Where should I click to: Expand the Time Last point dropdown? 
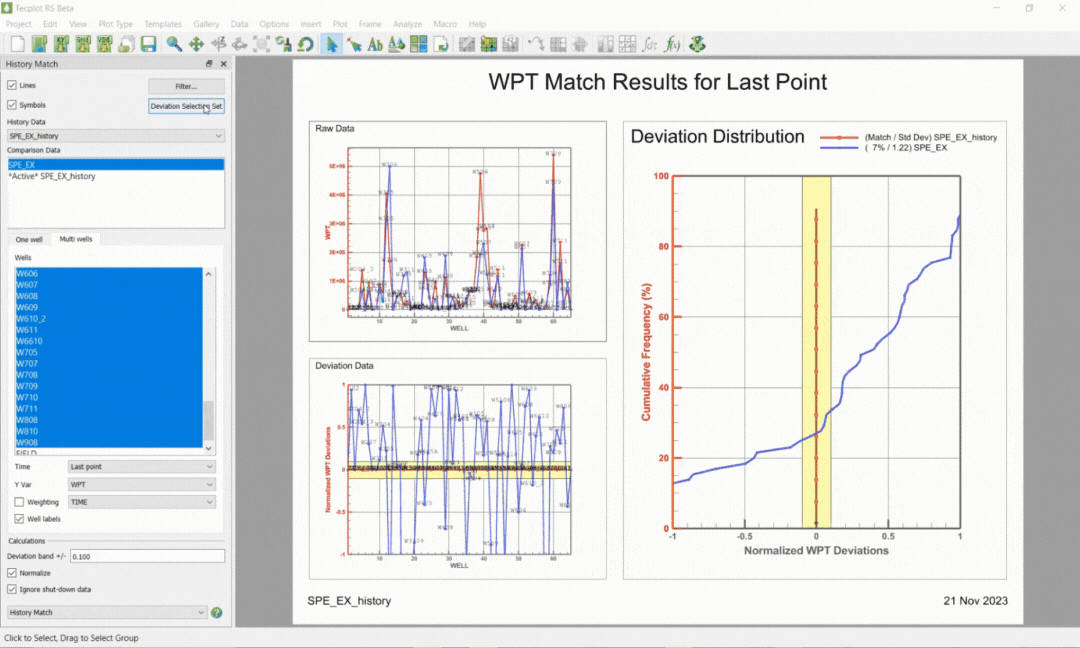tap(142, 466)
